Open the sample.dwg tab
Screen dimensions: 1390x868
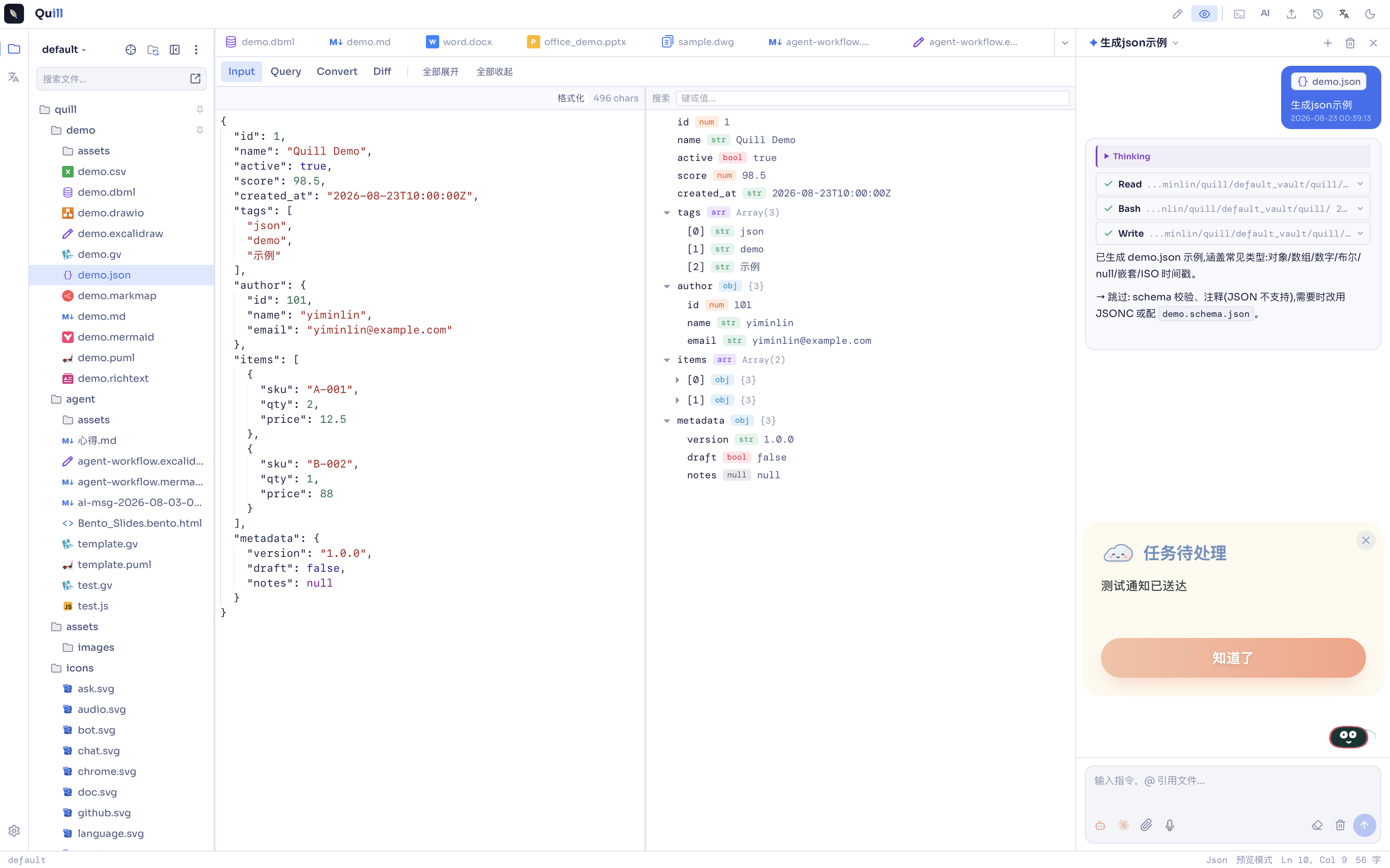tap(698, 42)
